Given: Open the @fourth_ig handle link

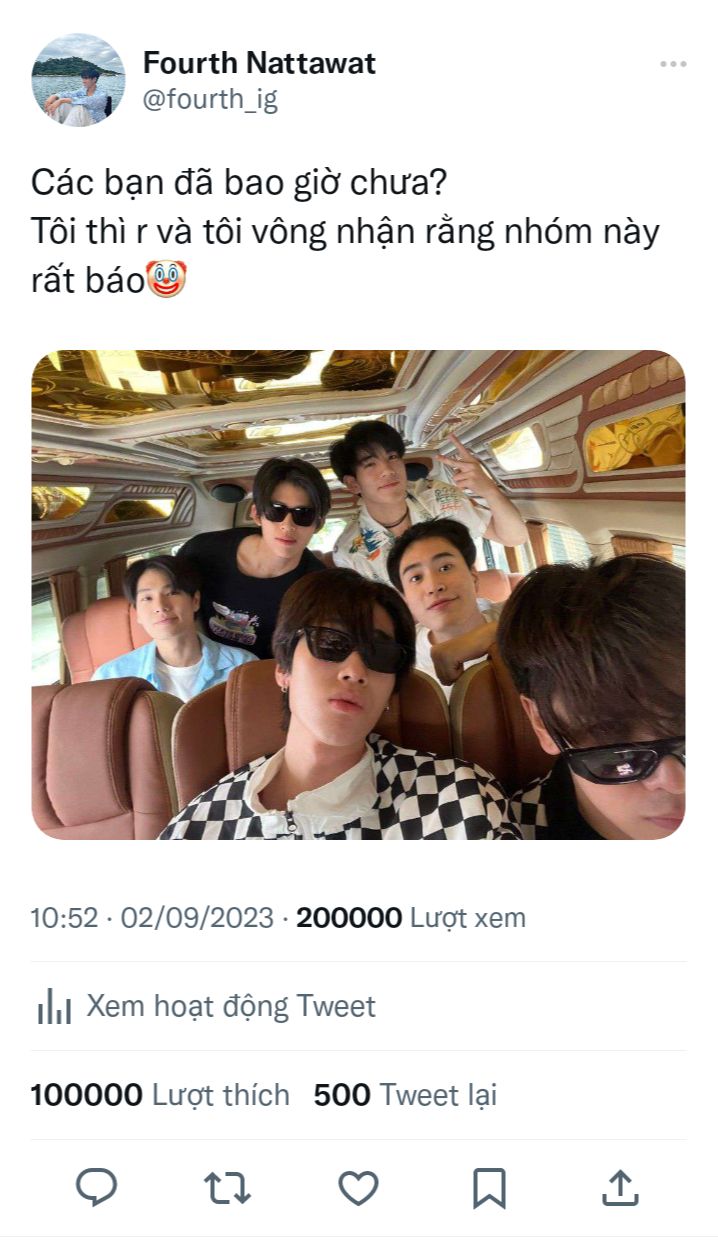Looking at the screenshot, I should pyautogui.click(x=211, y=100).
